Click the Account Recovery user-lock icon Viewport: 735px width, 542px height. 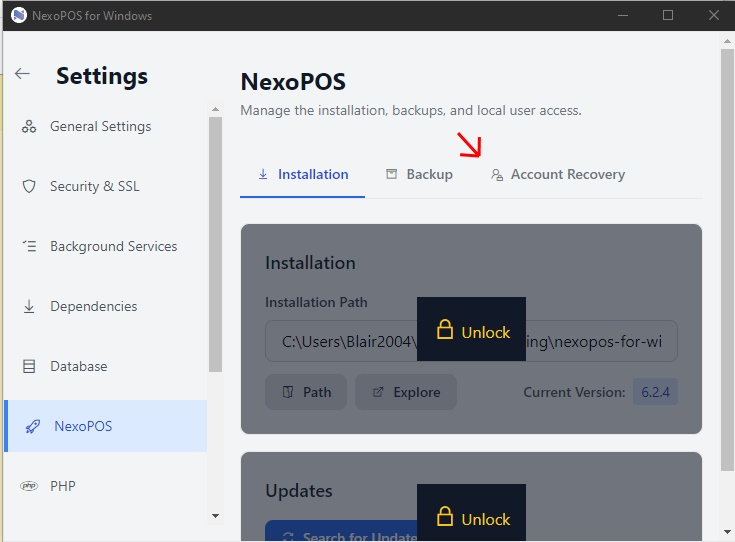click(497, 174)
